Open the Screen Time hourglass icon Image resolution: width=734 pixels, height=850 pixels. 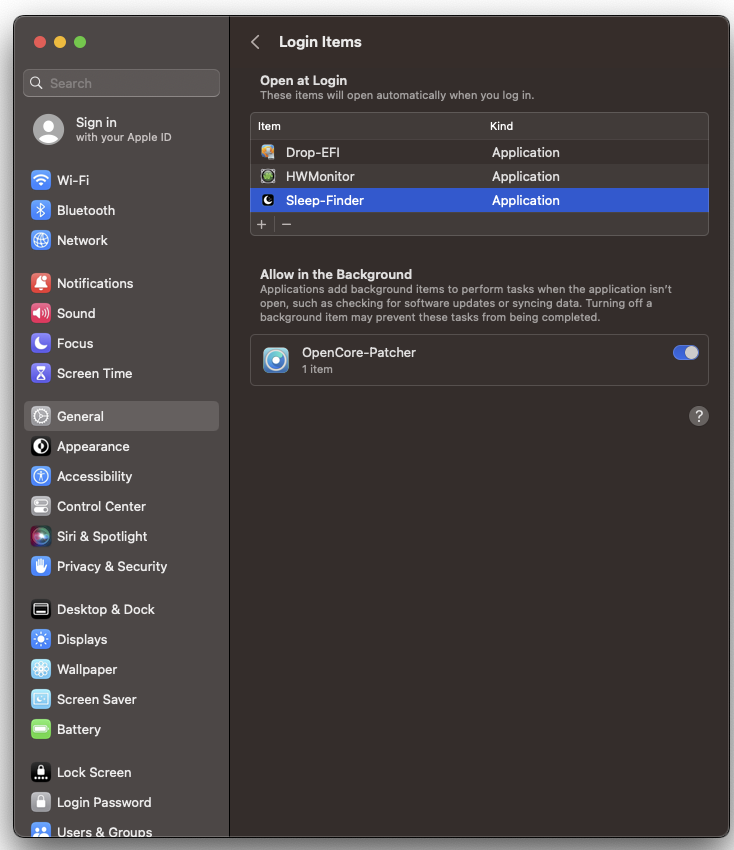[41, 374]
